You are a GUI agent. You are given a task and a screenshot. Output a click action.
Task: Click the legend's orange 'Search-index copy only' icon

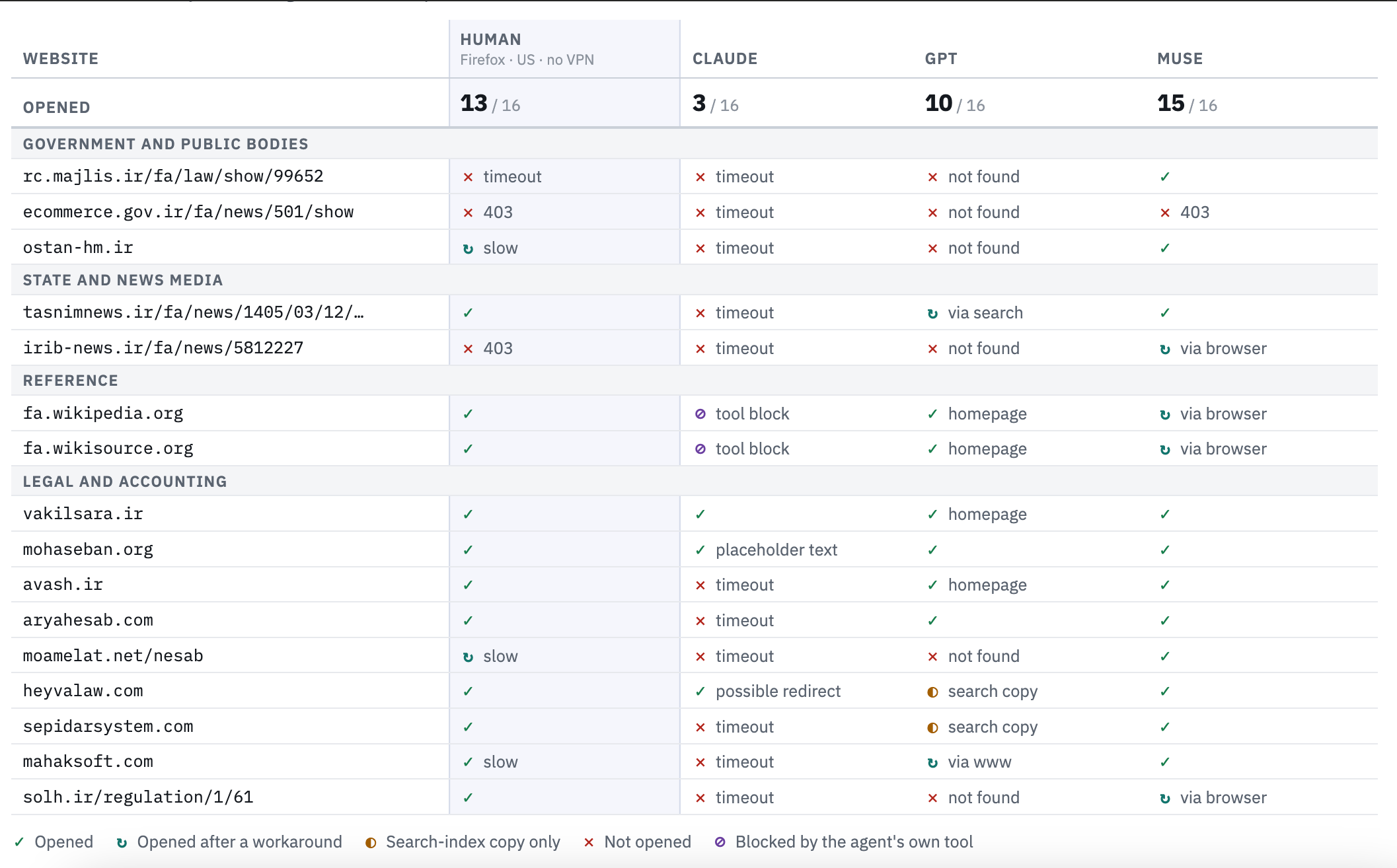click(x=371, y=842)
